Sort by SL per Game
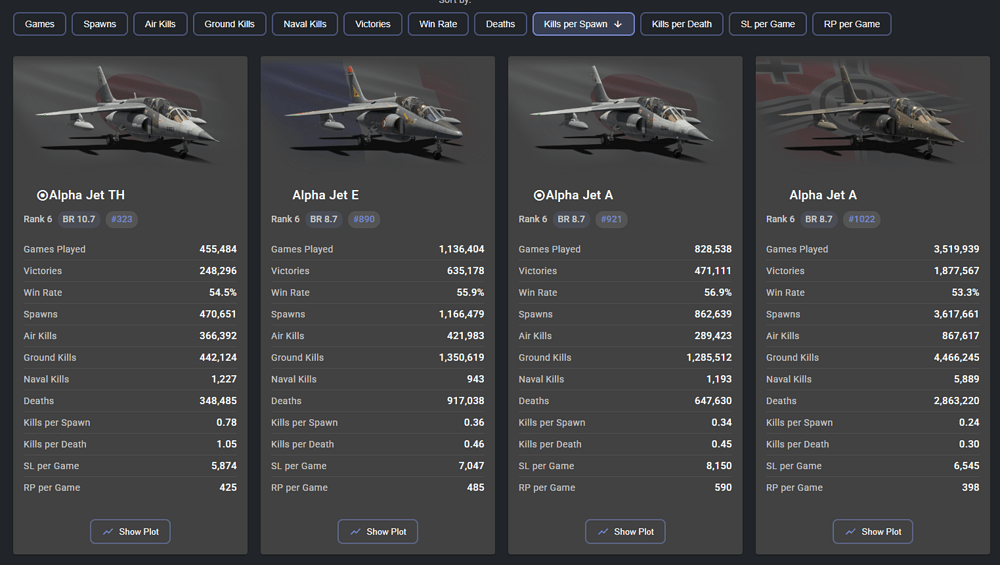The height and width of the screenshot is (565, 1000). click(767, 24)
